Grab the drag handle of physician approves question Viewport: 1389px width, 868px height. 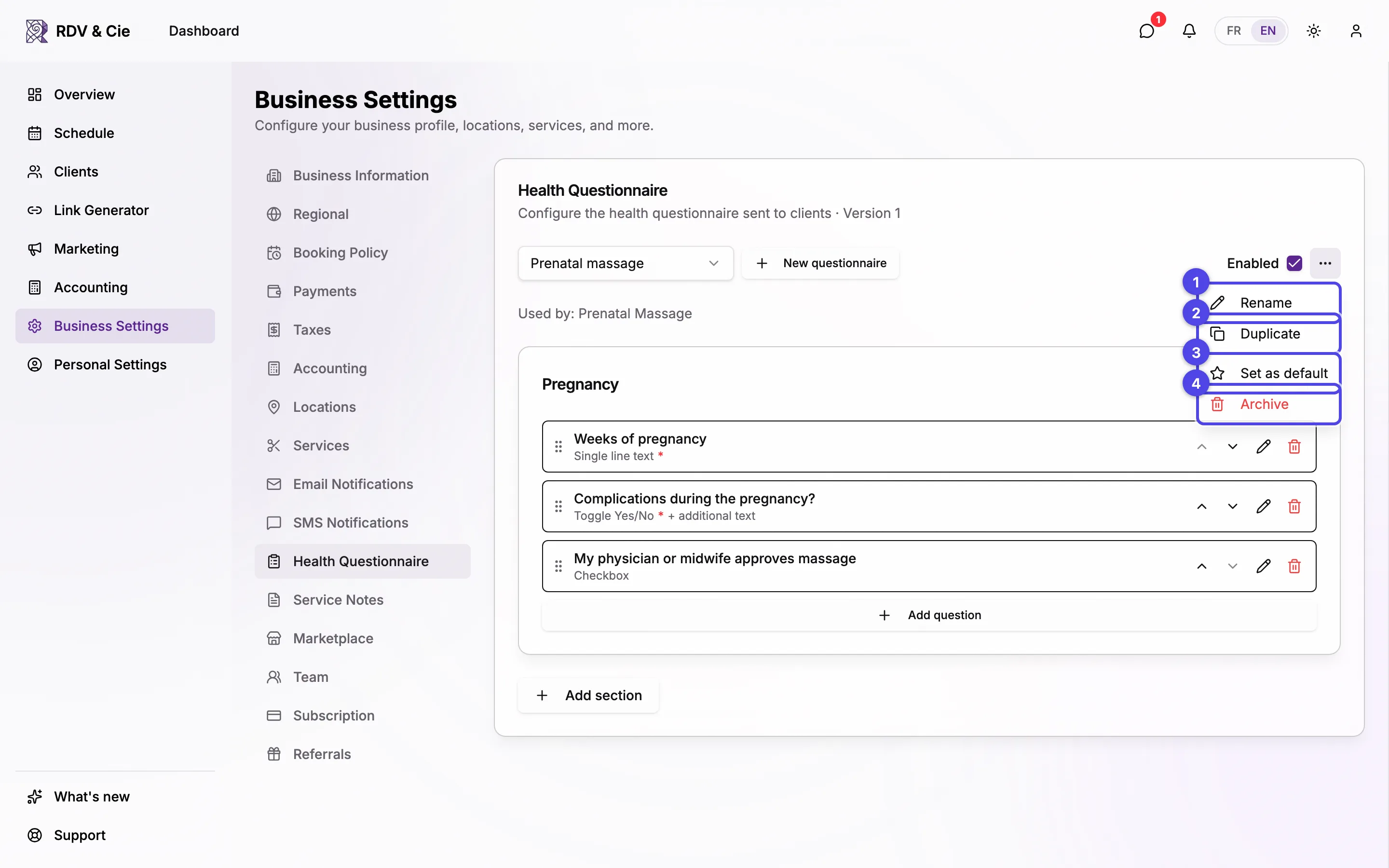point(558,566)
